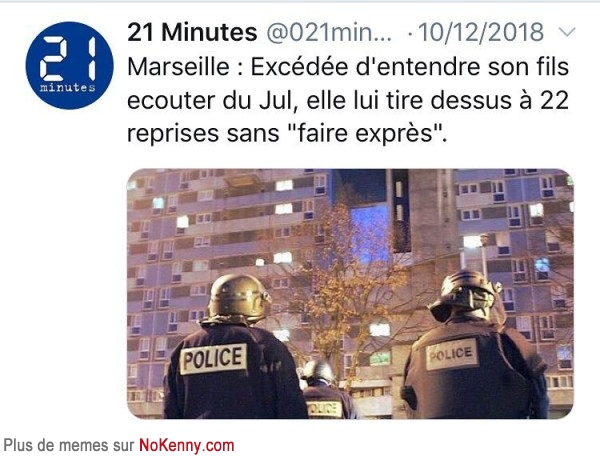The width and height of the screenshot is (600, 456).
Task: Click the left officer's POLICE back patch
Action: pyautogui.click(x=213, y=358)
